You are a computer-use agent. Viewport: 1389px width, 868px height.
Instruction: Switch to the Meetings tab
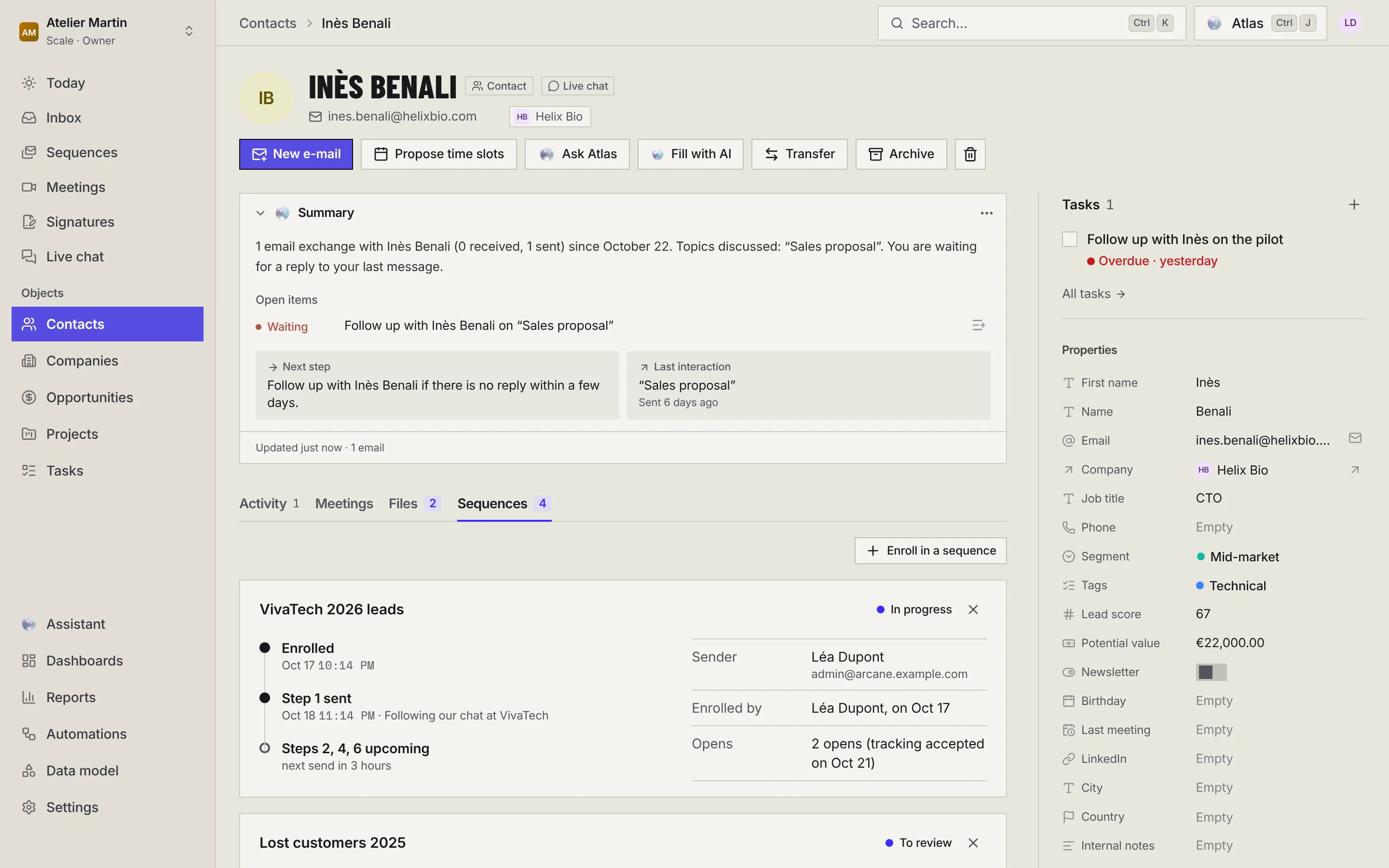[x=344, y=503]
